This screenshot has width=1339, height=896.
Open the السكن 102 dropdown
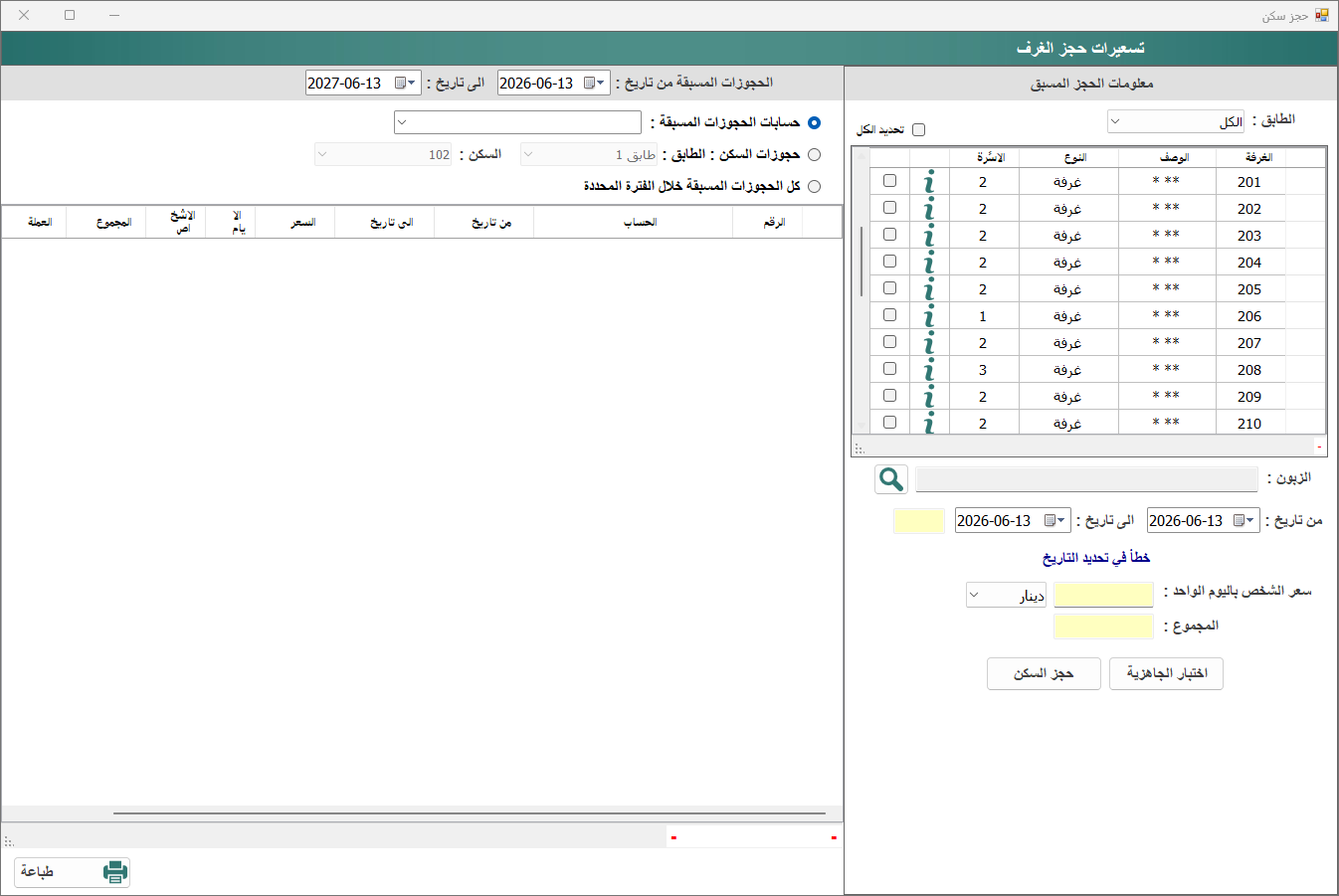[383, 154]
